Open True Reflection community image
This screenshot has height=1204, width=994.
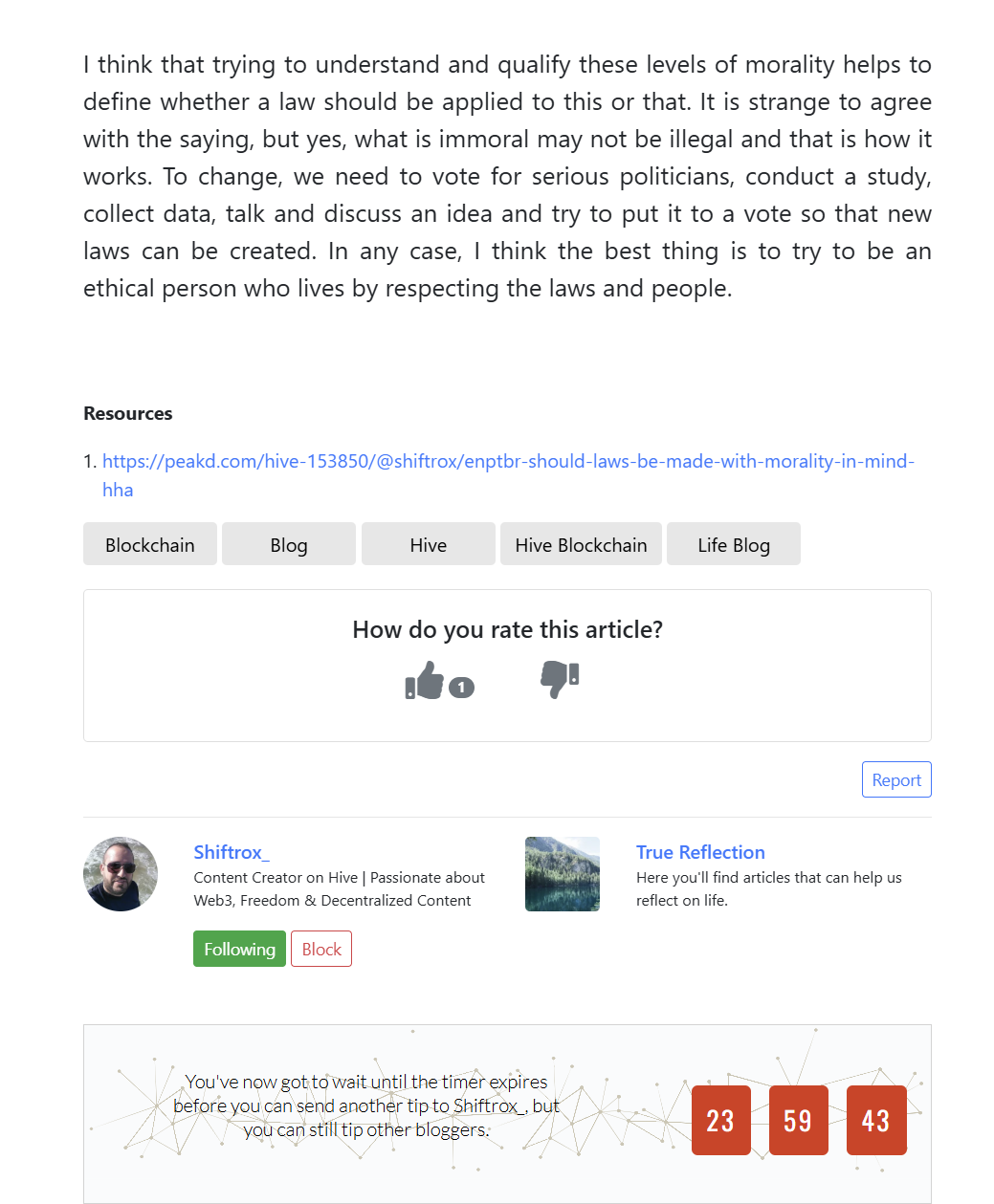point(563,874)
